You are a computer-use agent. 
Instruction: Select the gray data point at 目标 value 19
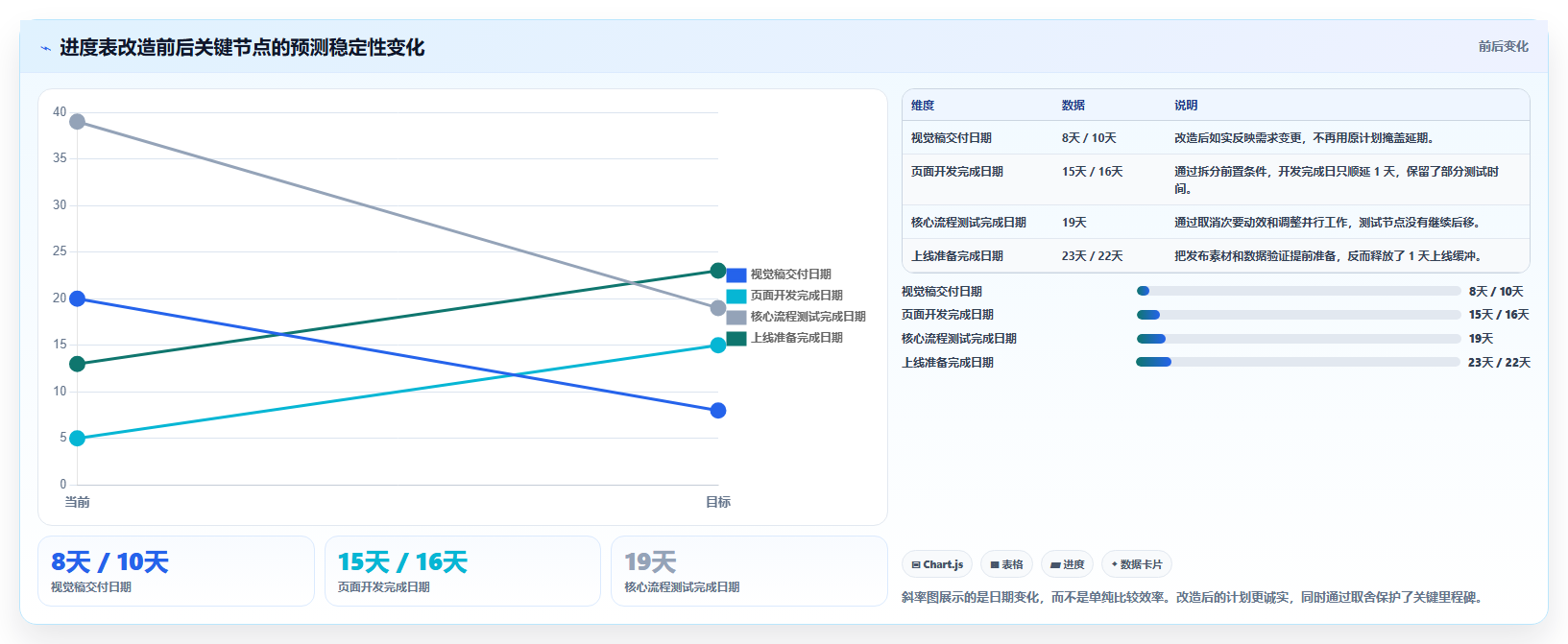coord(718,308)
